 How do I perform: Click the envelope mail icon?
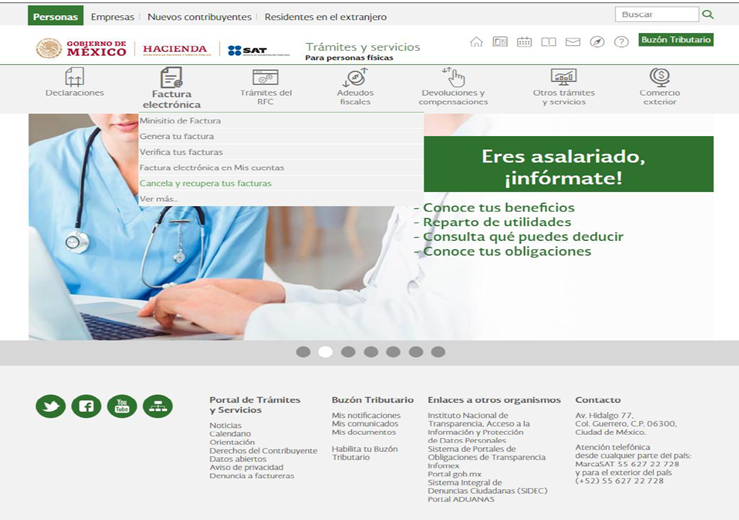pos(573,42)
